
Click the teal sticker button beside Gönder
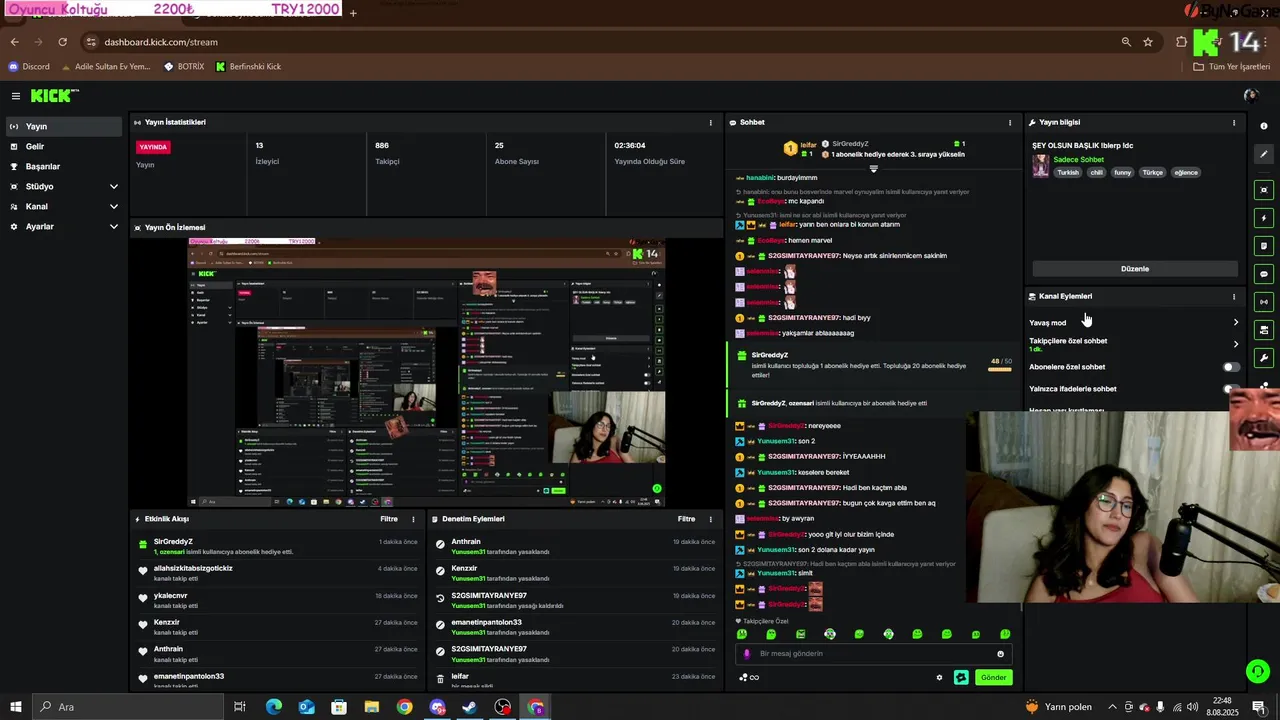(x=961, y=677)
